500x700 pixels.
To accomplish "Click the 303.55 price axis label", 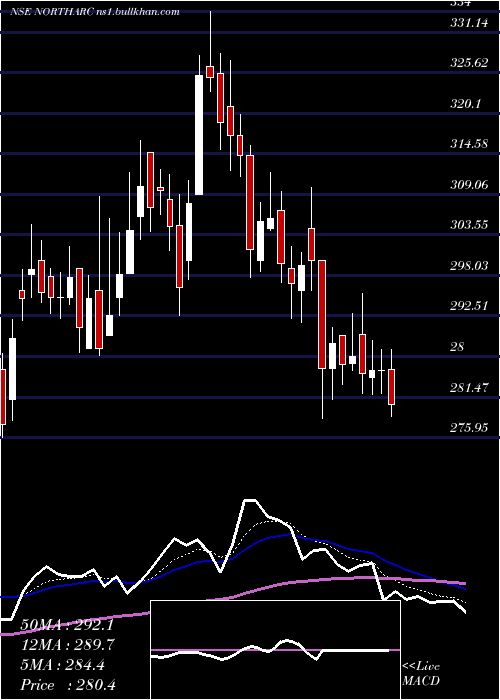I will [469, 225].
